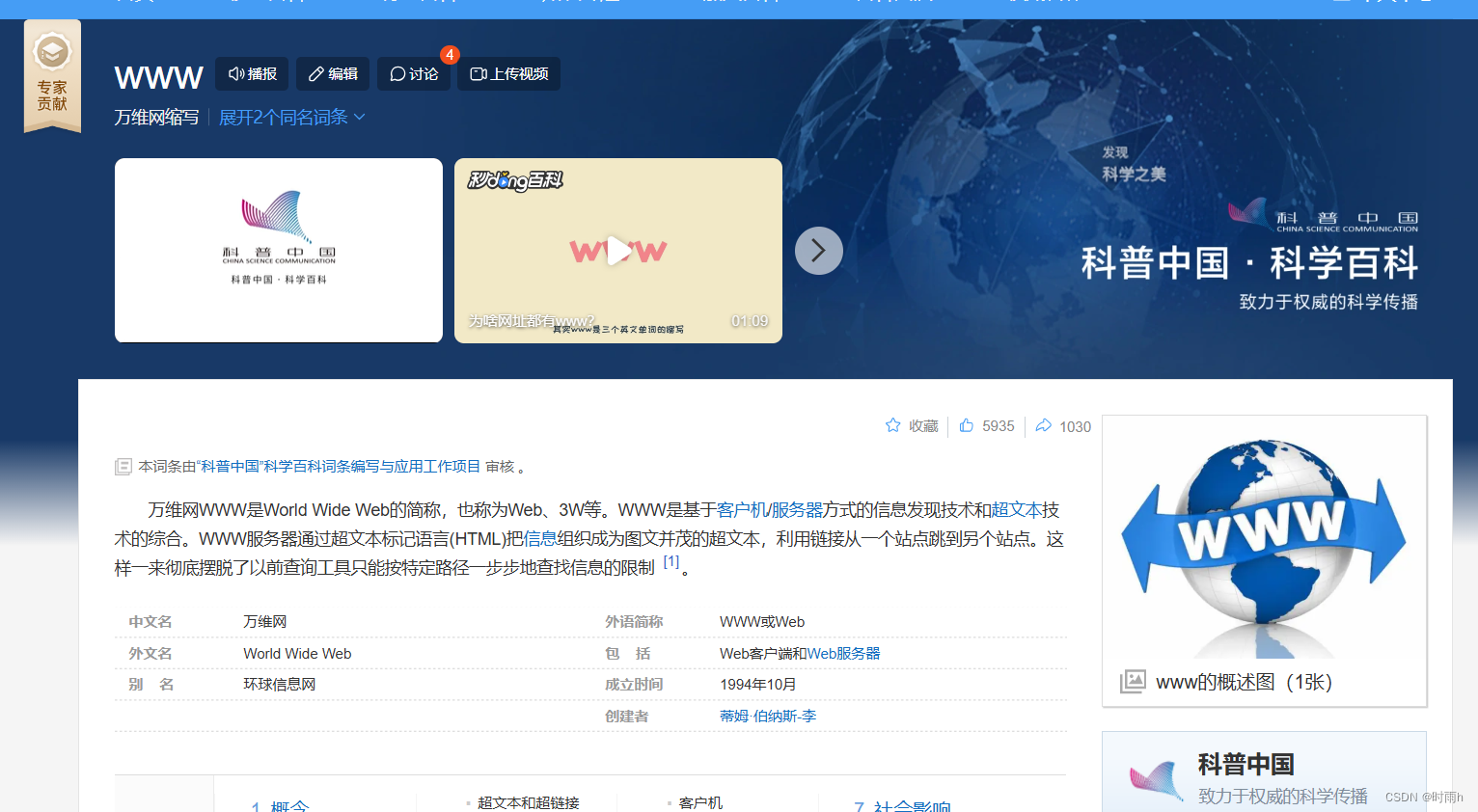Open 科普中国 科学百科词条编写与应用工作项目 link
The width and height of the screenshot is (1478, 812).
coord(338,467)
